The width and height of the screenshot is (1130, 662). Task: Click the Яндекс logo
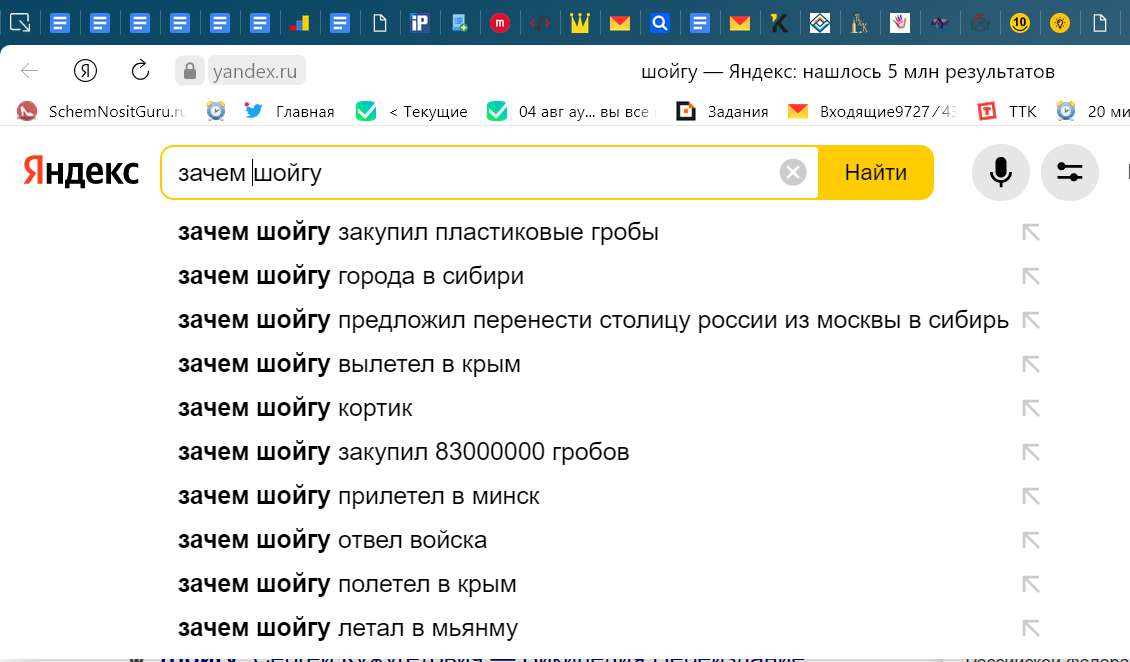pos(81,171)
